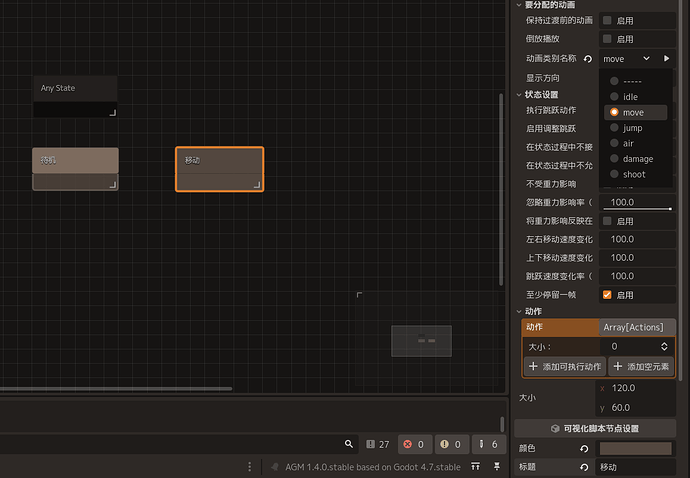690x478 pixels.
Task: Open the 颜色 color swatch picker
Action: coord(636,449)
